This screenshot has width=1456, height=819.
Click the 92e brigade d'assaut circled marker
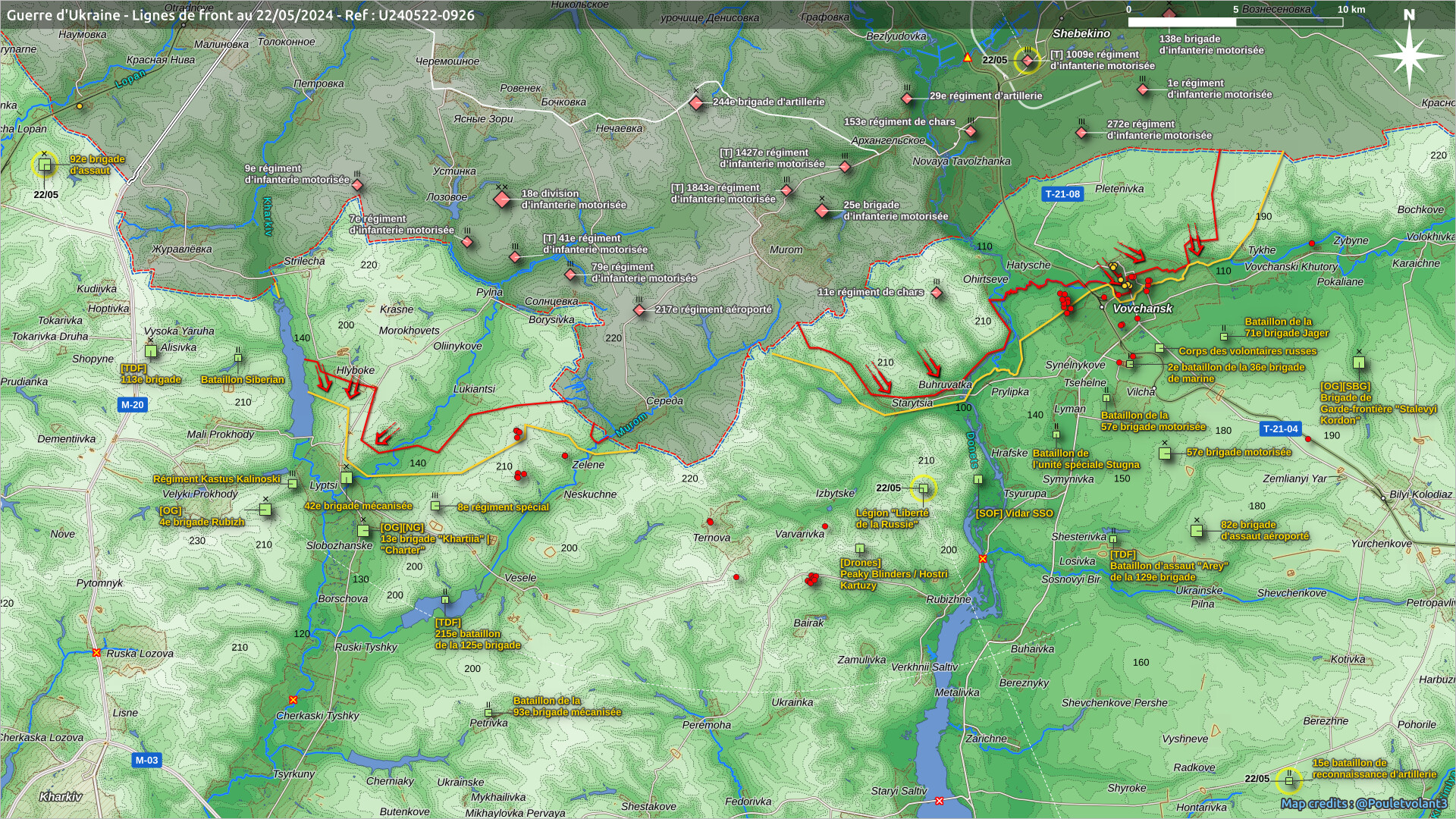[45, 165]
